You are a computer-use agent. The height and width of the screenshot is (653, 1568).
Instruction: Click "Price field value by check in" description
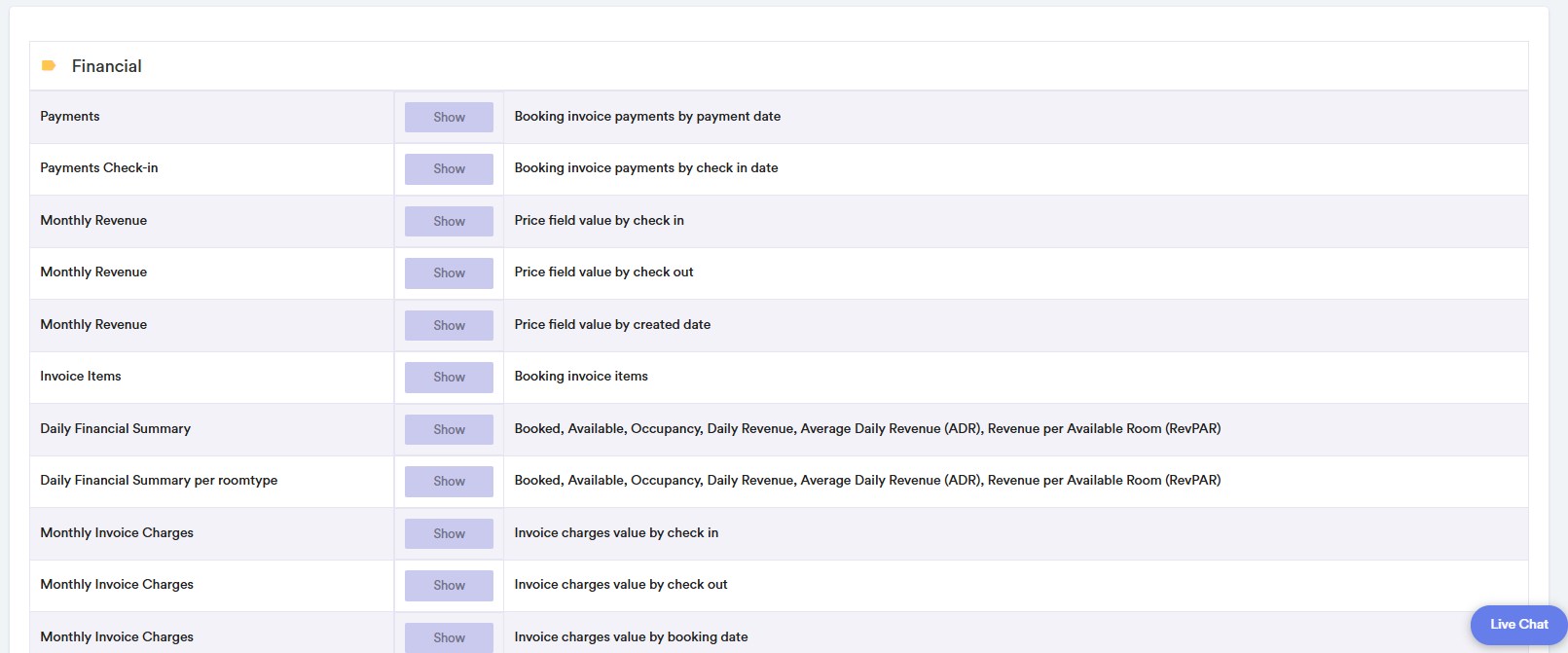600,220
